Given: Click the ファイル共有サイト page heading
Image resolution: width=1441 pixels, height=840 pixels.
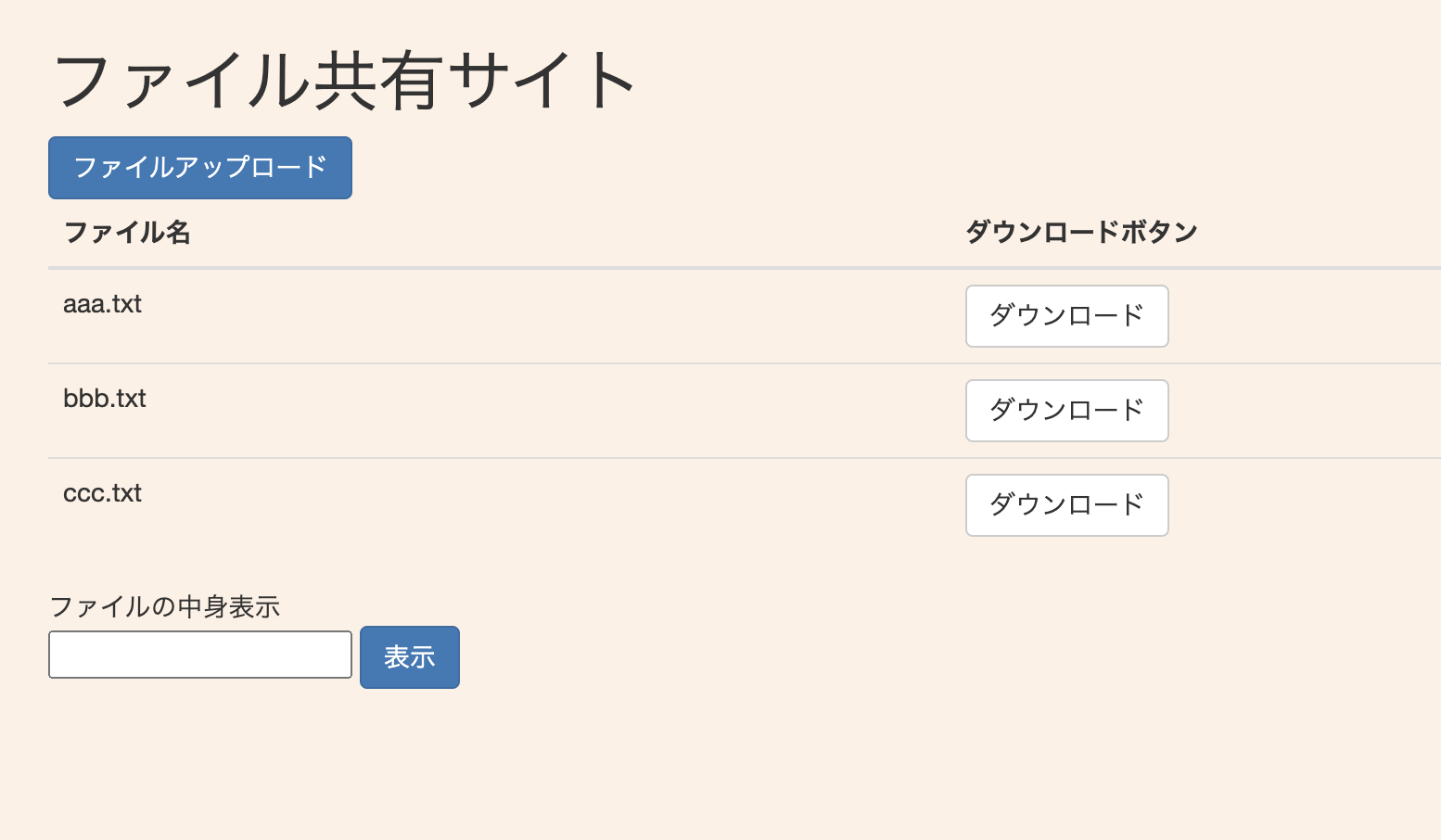Looking at the screenshot, I should tap(344, 81).
